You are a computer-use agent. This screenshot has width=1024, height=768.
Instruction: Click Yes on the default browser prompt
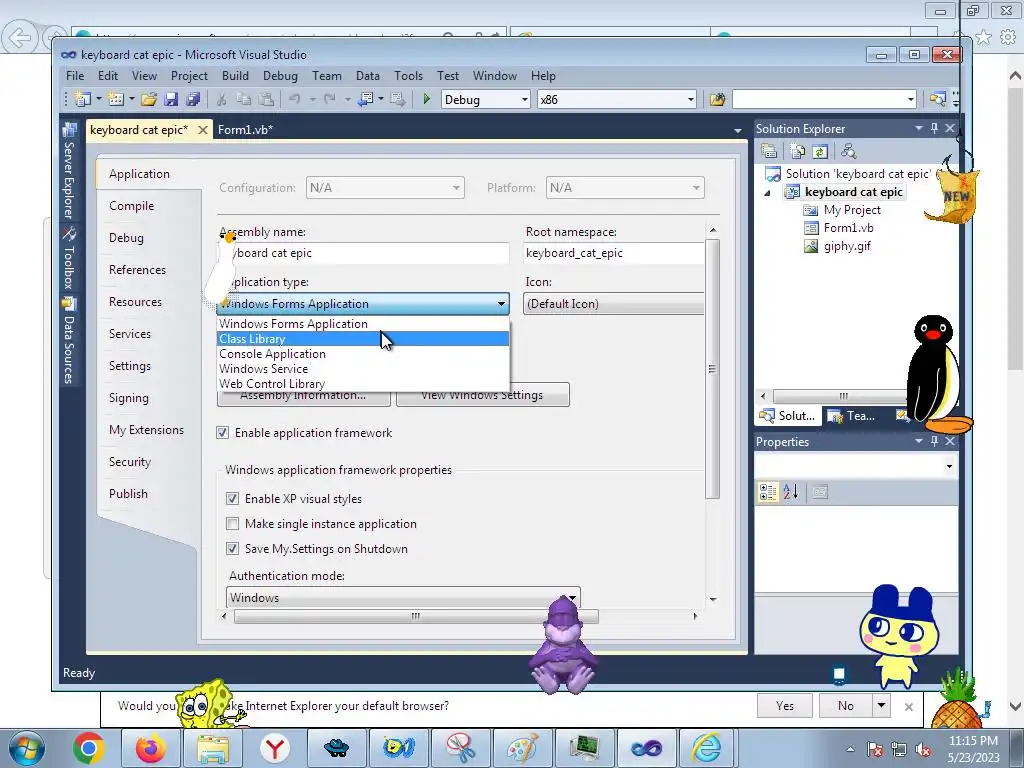click(785, 705)
